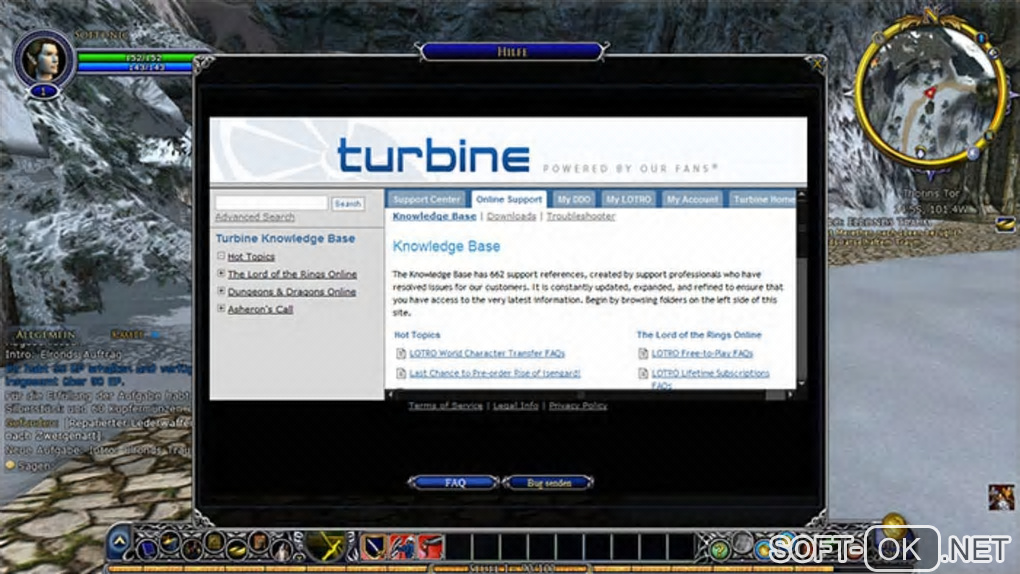Click the white robed figure icon on toolbar

pyautogui.click(x=283, y=551)
